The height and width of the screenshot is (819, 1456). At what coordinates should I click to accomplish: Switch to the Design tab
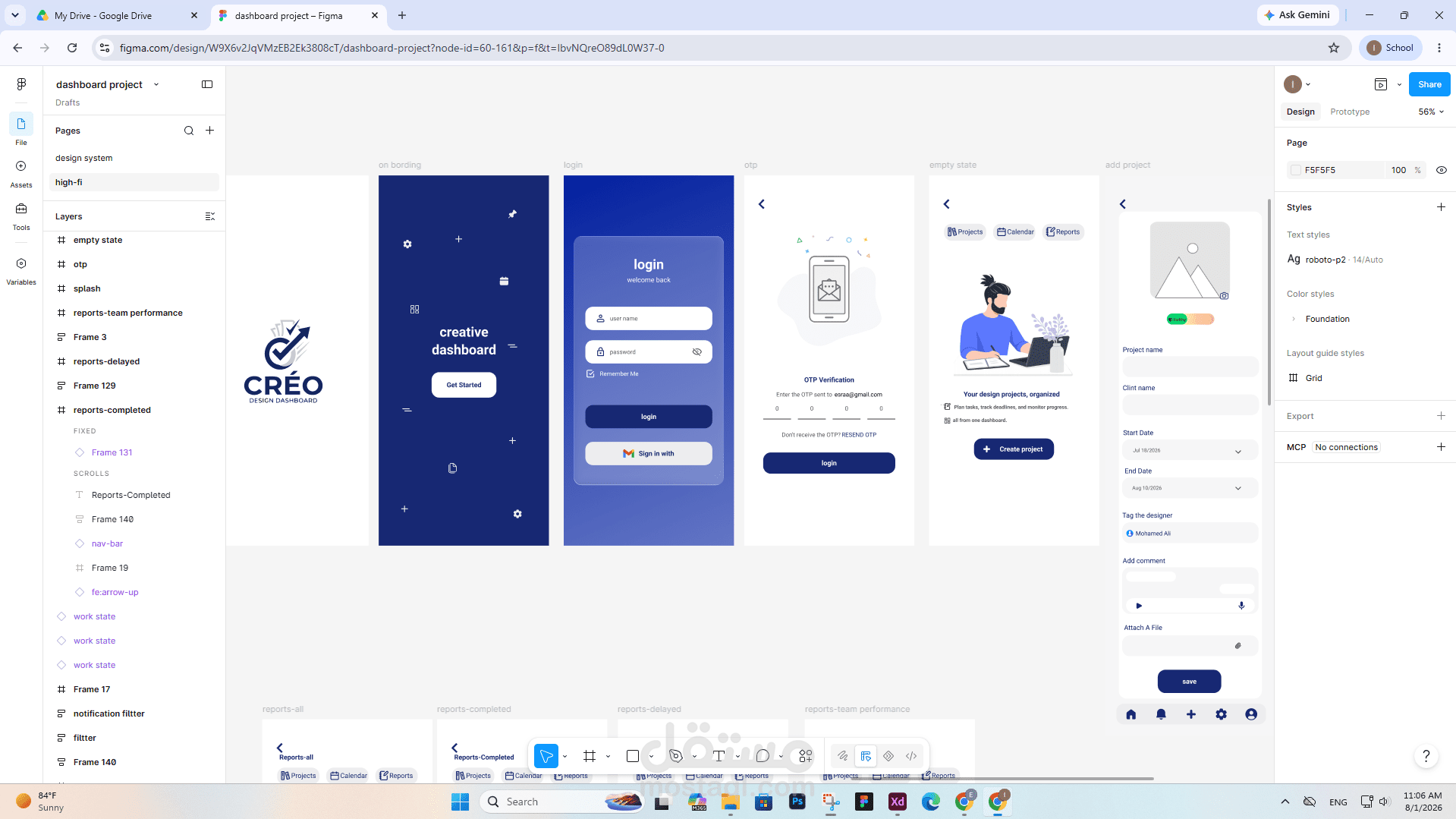pos(1300,112)
